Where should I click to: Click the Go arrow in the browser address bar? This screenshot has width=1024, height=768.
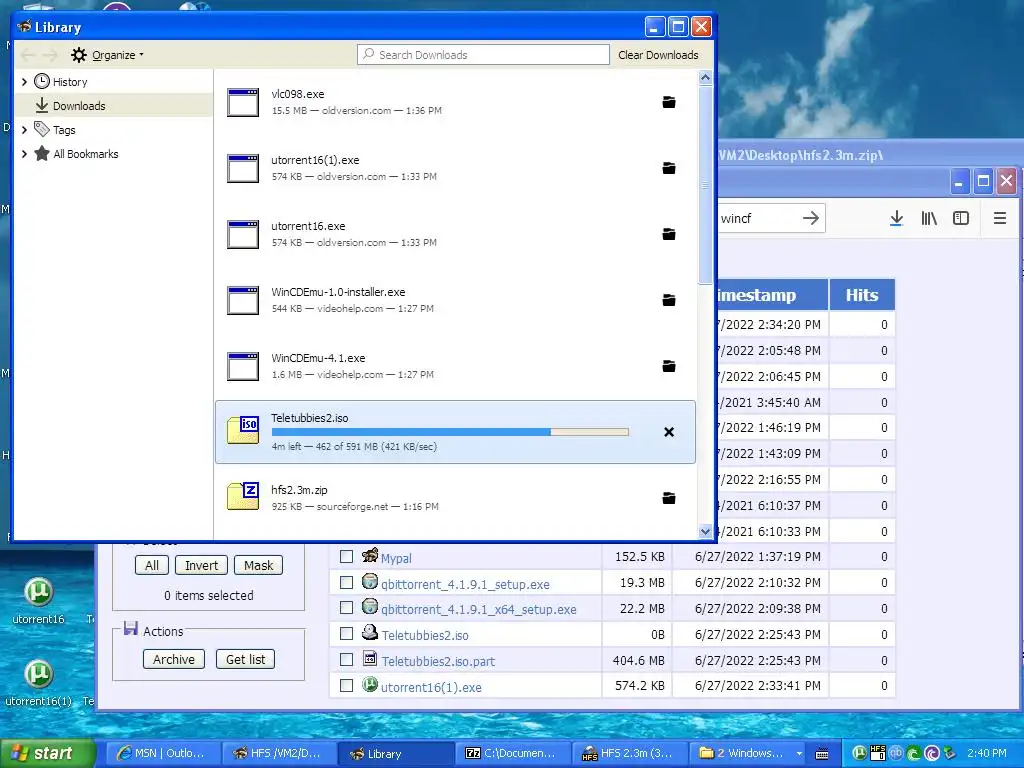pos(810,218)
